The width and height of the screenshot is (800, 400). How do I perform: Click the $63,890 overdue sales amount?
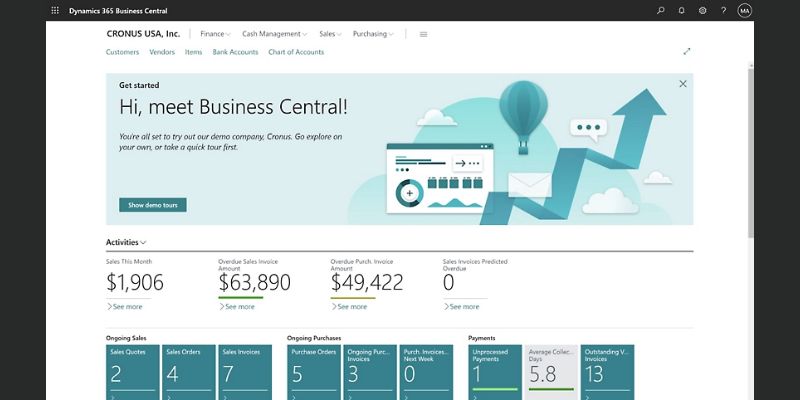point(255,282)
